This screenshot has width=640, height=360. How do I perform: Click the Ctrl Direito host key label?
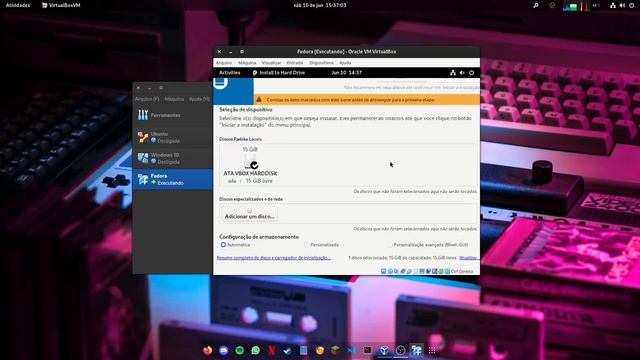[462, 271]
